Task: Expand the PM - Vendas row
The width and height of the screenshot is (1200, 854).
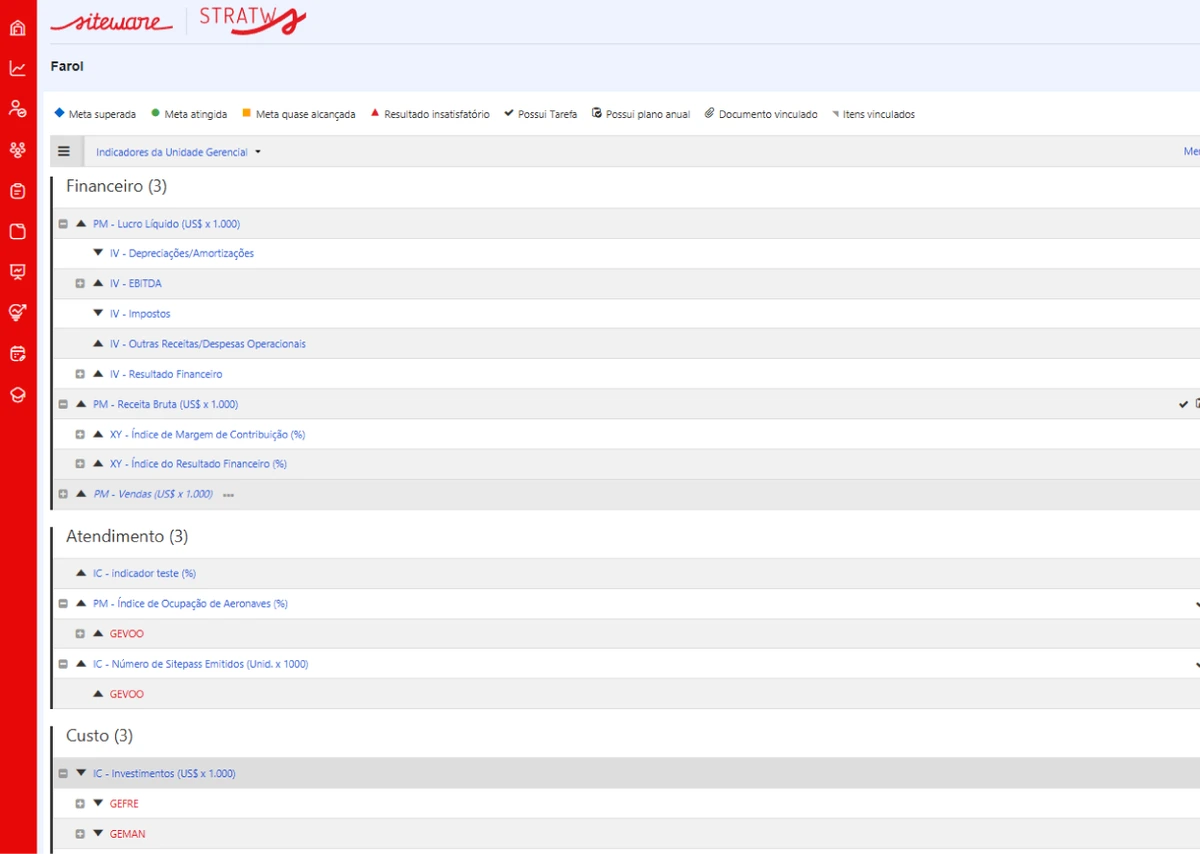Action: [x=63, y=494]
